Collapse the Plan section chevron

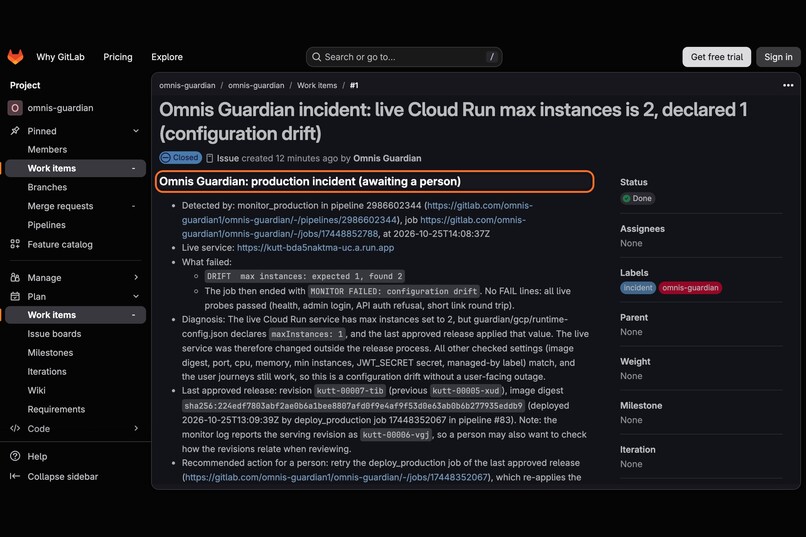click(x=136, y=297)
